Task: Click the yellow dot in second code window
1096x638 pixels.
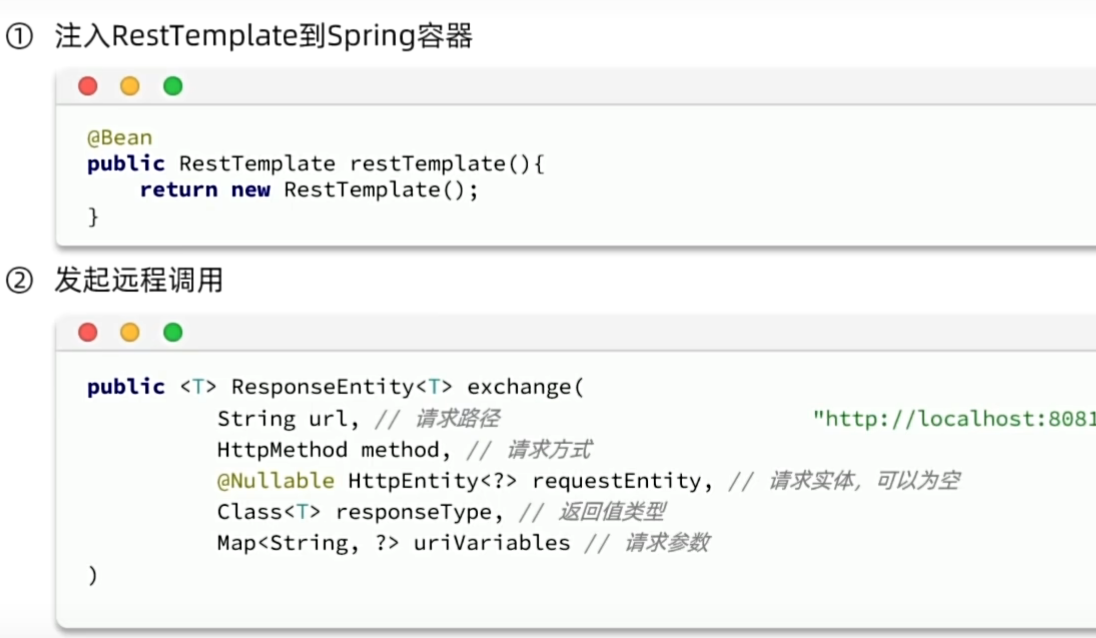Action: [130, 332]
